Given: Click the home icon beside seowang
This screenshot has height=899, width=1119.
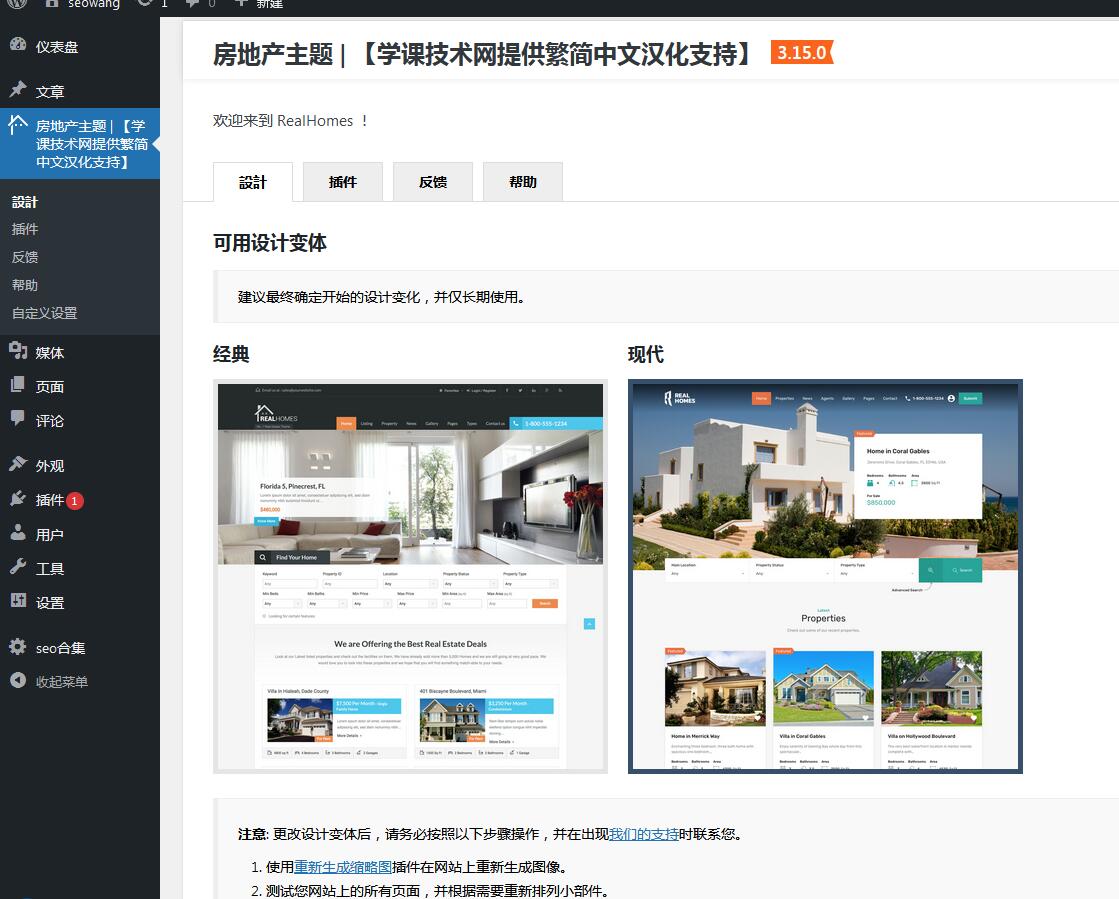Looking at the screenshot, I should (x=51, y=4).
